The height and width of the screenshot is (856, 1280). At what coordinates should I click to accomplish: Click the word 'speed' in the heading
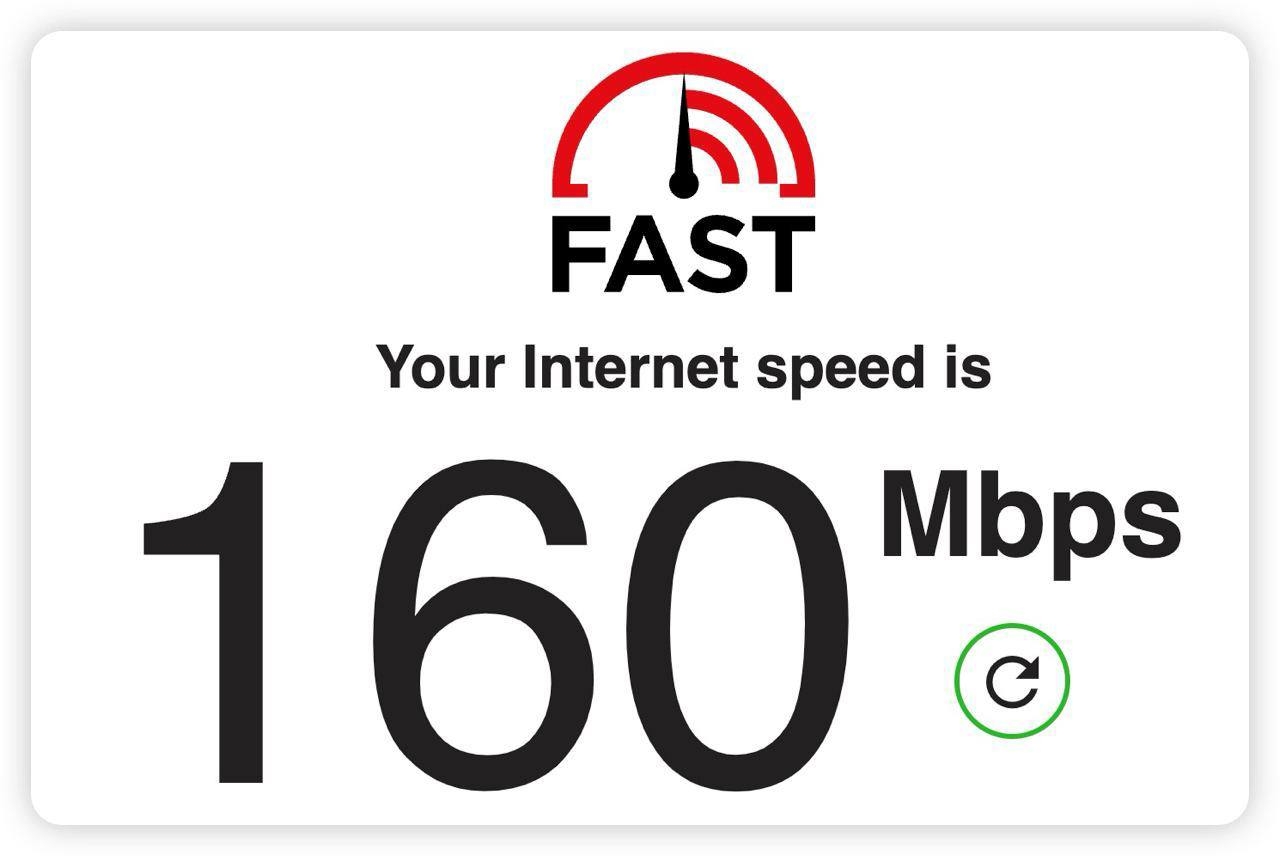[840, 370]
